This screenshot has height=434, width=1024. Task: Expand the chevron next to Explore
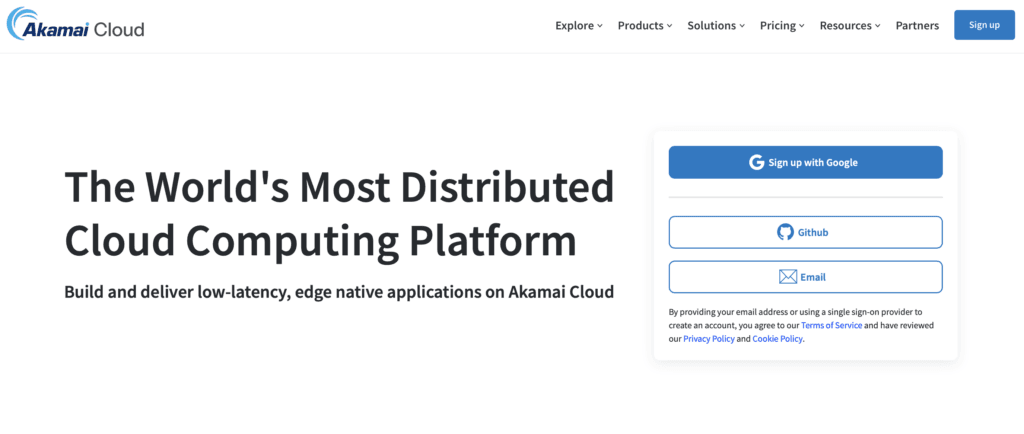coord(600,26)
